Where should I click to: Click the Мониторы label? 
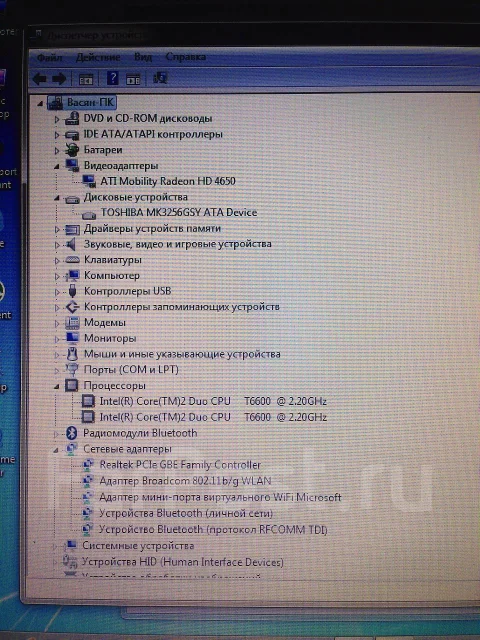click(x=110, y=338)
